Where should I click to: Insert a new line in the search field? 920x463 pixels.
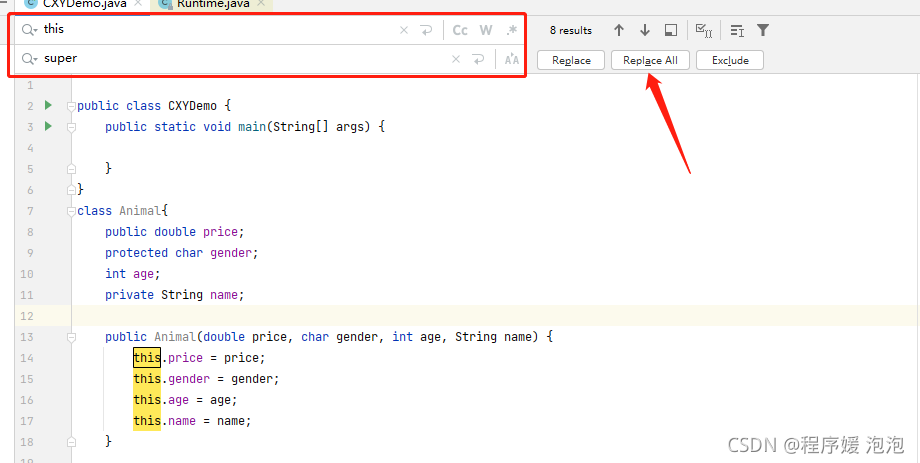point(427,30)
